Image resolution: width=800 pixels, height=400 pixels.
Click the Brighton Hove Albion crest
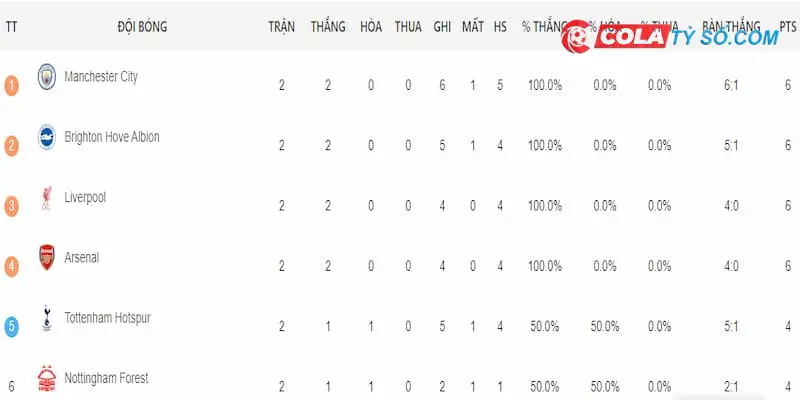click(47, 137)
